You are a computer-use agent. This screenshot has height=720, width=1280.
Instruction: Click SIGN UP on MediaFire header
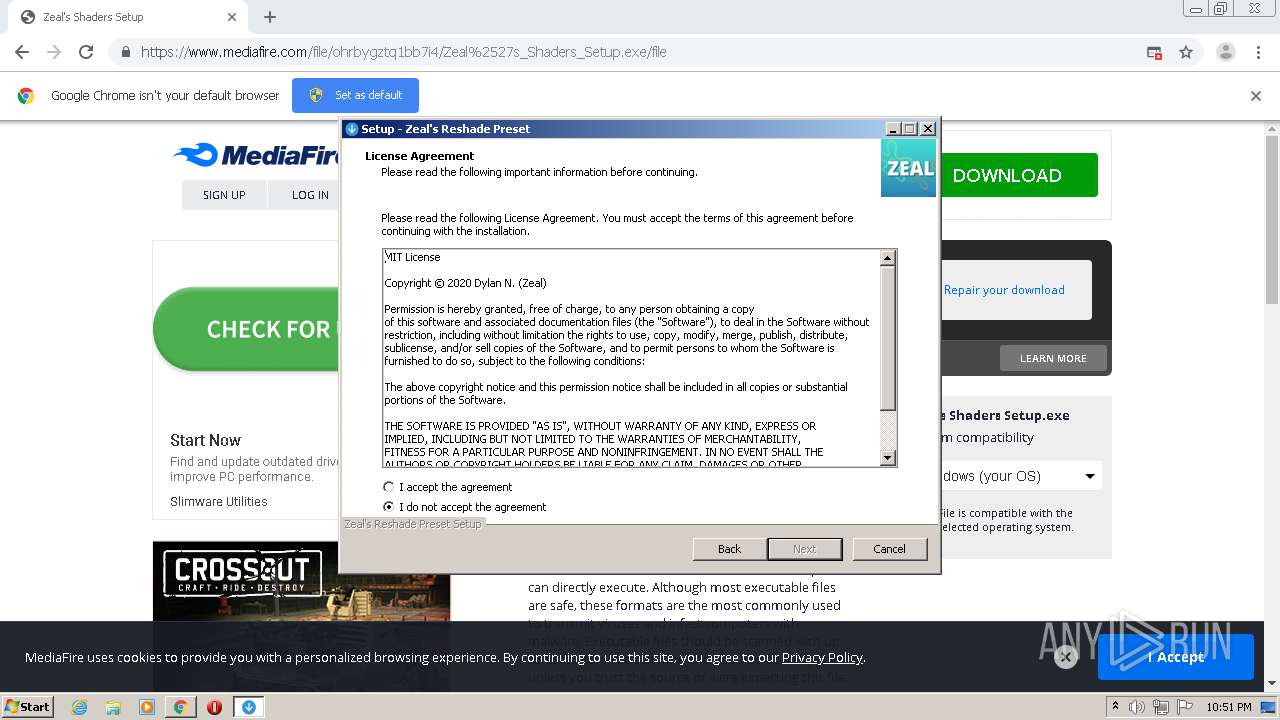point(224,195)
